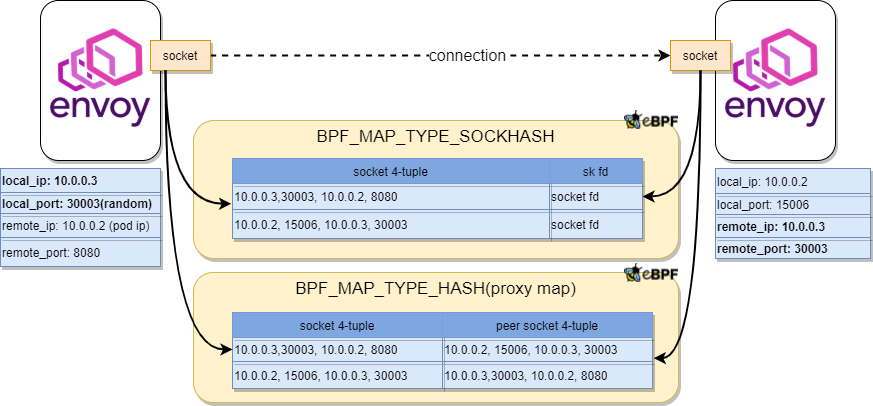Select "remote_port: 8080" field
Viewport: 873px width, 406px height.
[x=80, y=253]
